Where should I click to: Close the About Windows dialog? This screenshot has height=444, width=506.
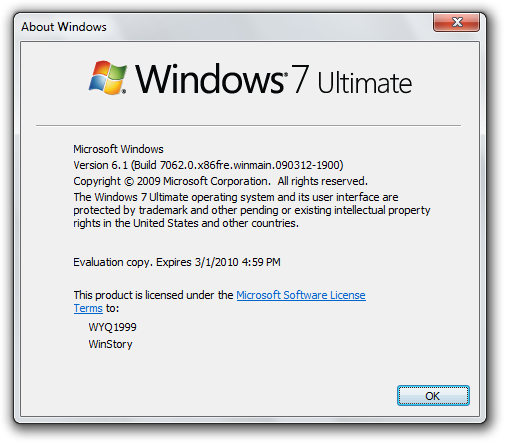456,22
